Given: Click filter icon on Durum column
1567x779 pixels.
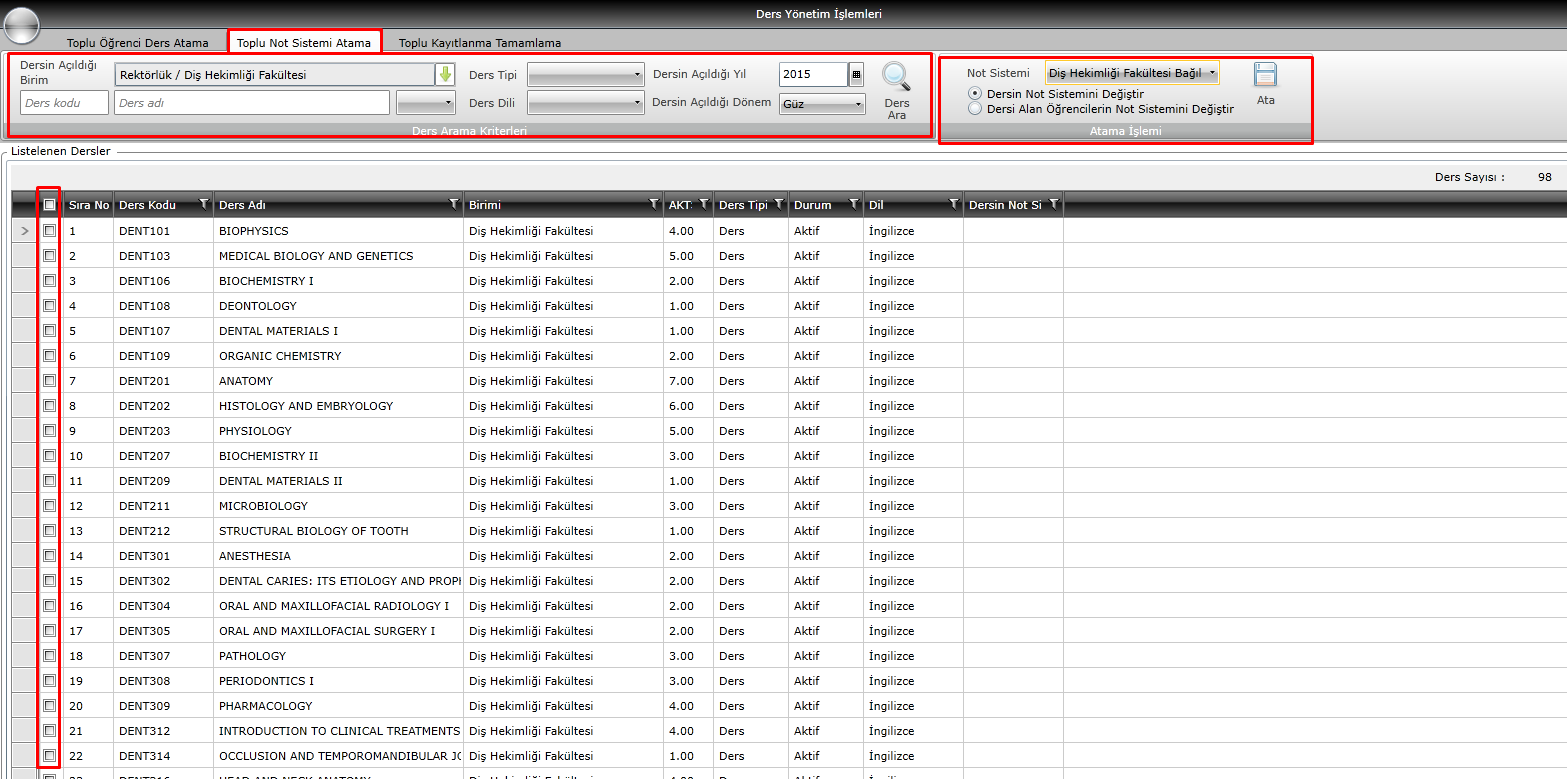Looking at the screenshot, I should 854,204.
